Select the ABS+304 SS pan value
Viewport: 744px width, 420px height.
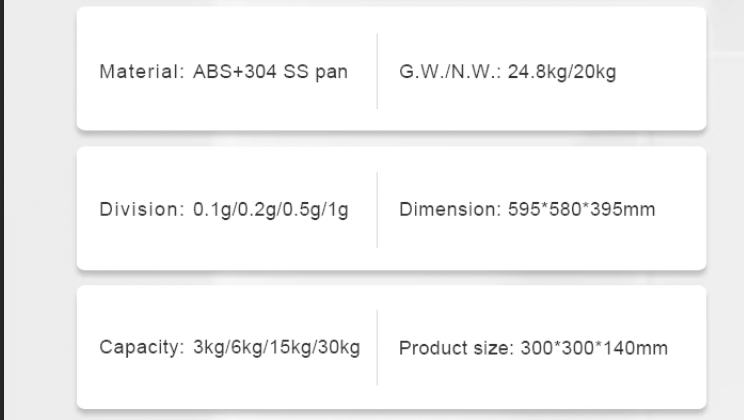pos(270,72)
